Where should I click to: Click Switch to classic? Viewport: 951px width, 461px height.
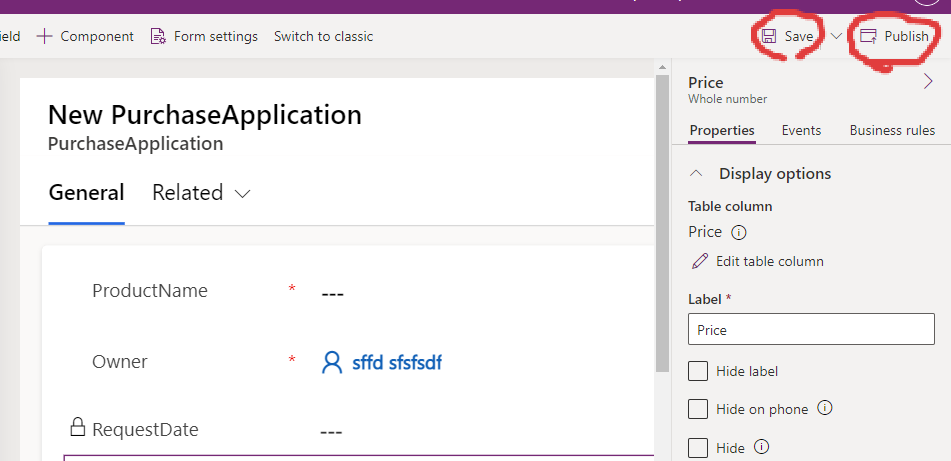[323, 36]
